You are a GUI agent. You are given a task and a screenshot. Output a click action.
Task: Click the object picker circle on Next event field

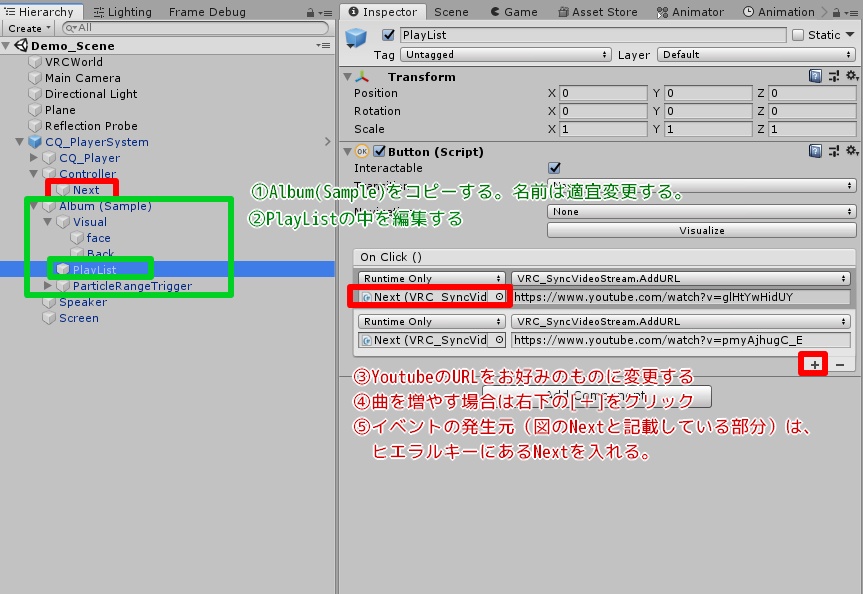497,295
